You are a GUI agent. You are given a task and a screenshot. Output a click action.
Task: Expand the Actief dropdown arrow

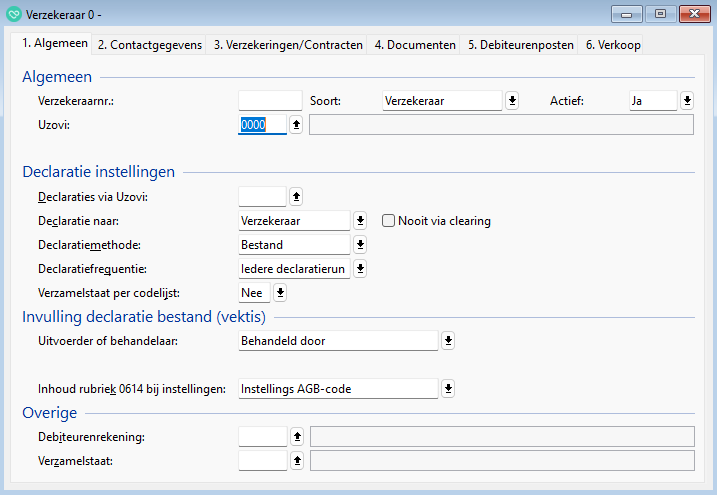(687, 101)
